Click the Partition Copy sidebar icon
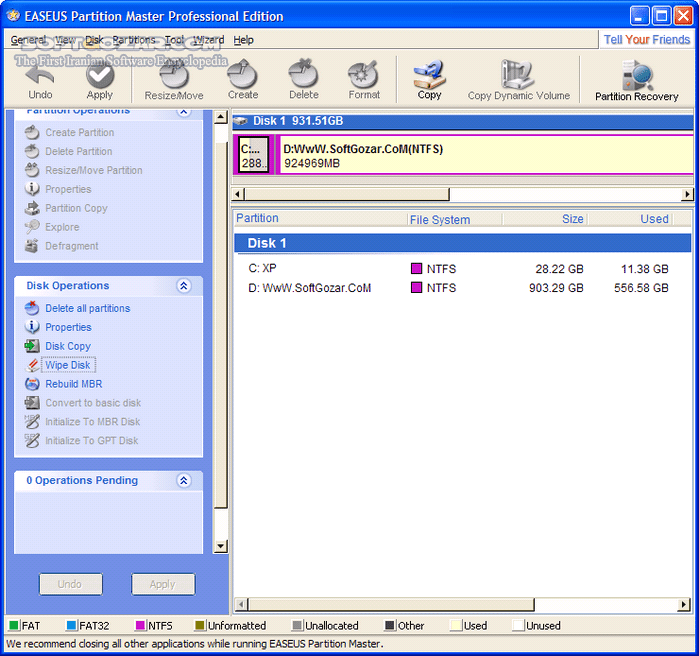 32,208
